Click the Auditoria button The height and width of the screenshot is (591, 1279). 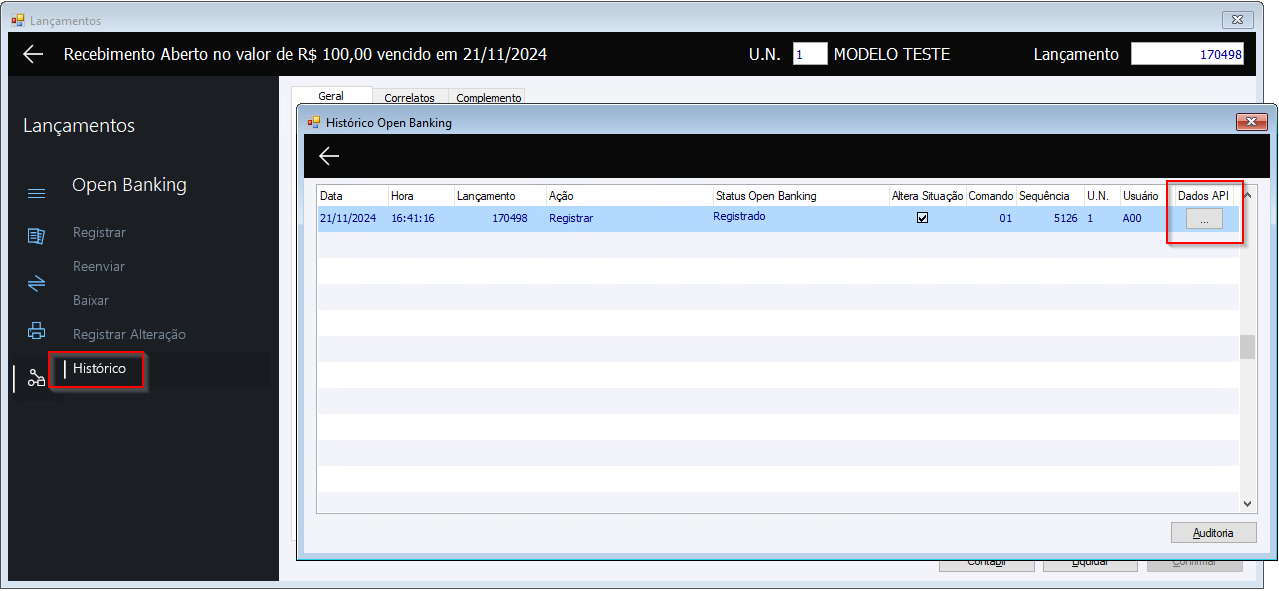(x=1213, y=533)
